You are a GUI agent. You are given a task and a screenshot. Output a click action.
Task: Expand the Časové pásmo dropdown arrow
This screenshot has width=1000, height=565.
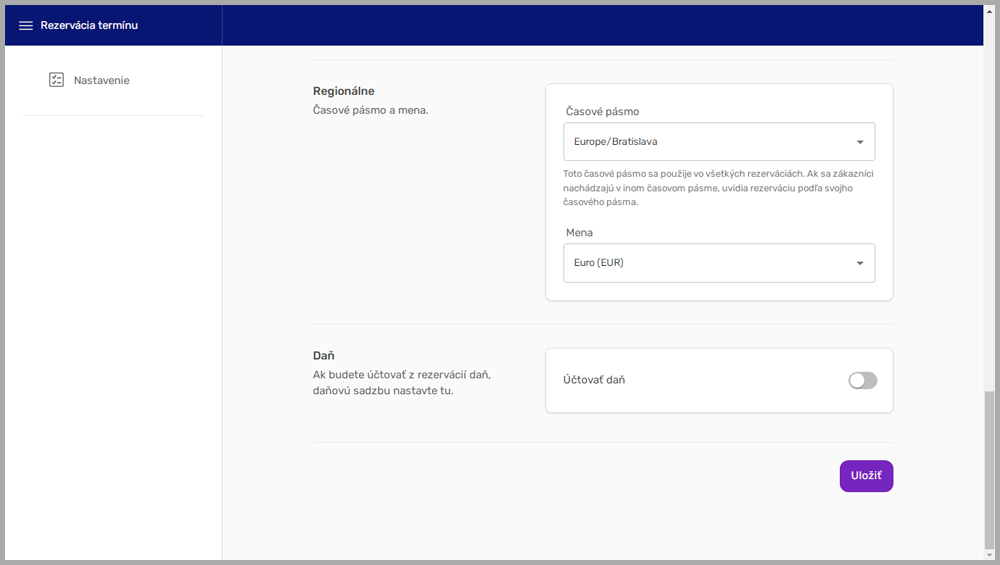coord(860,142)
